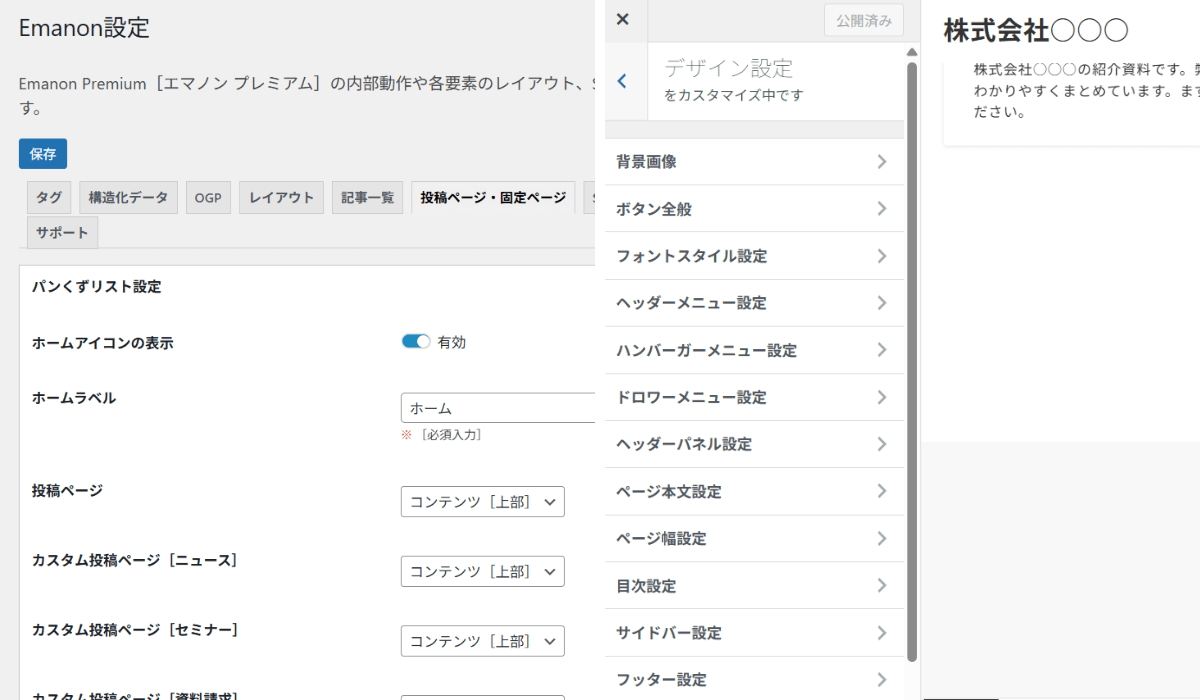Image resolution: width=1200 pixels, height=700 pixels.
Task: Click the chevron beside フッター設定
Action: coord(881,679)
